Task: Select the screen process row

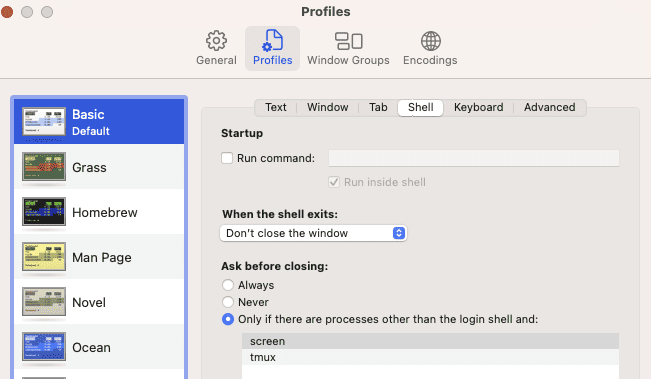Action: 431,341
